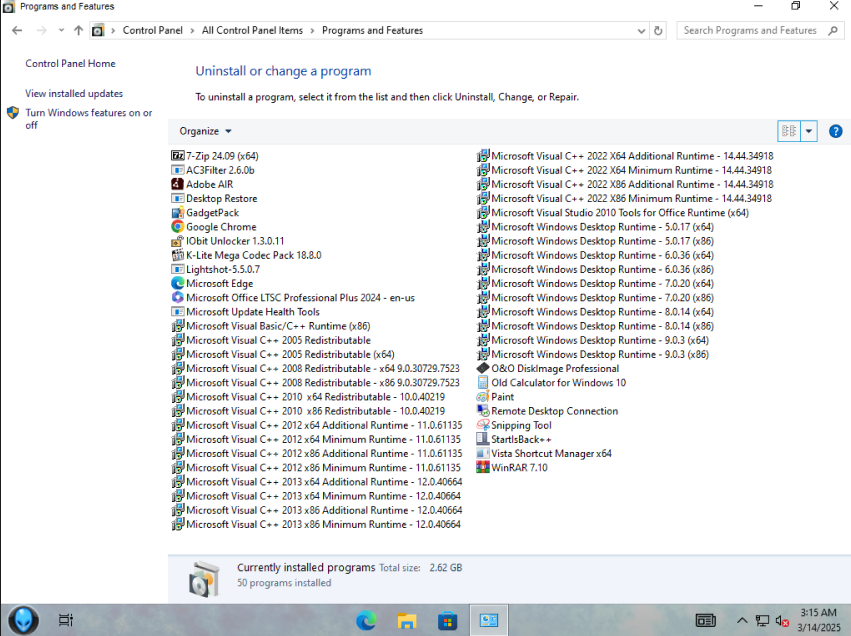Click the Refresh button in address bar
The height and width of the screenshot is (636, 851).
pyautogui.click(x=658, y=30)
